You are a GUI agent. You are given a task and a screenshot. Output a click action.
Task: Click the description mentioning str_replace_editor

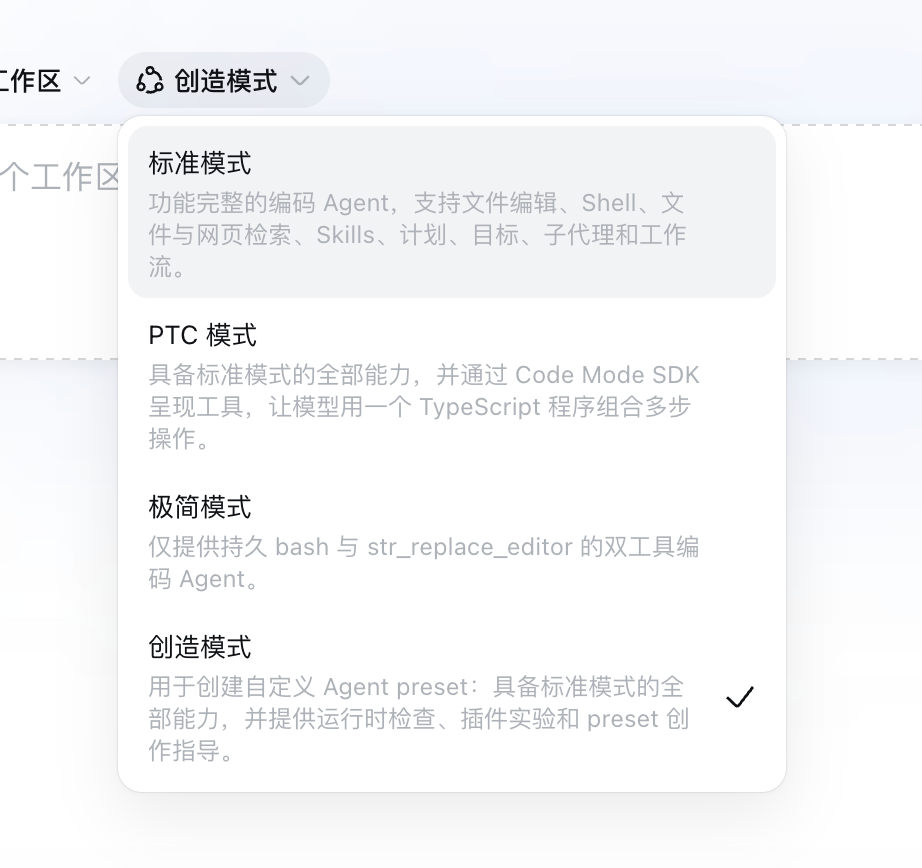coord(423,563)
